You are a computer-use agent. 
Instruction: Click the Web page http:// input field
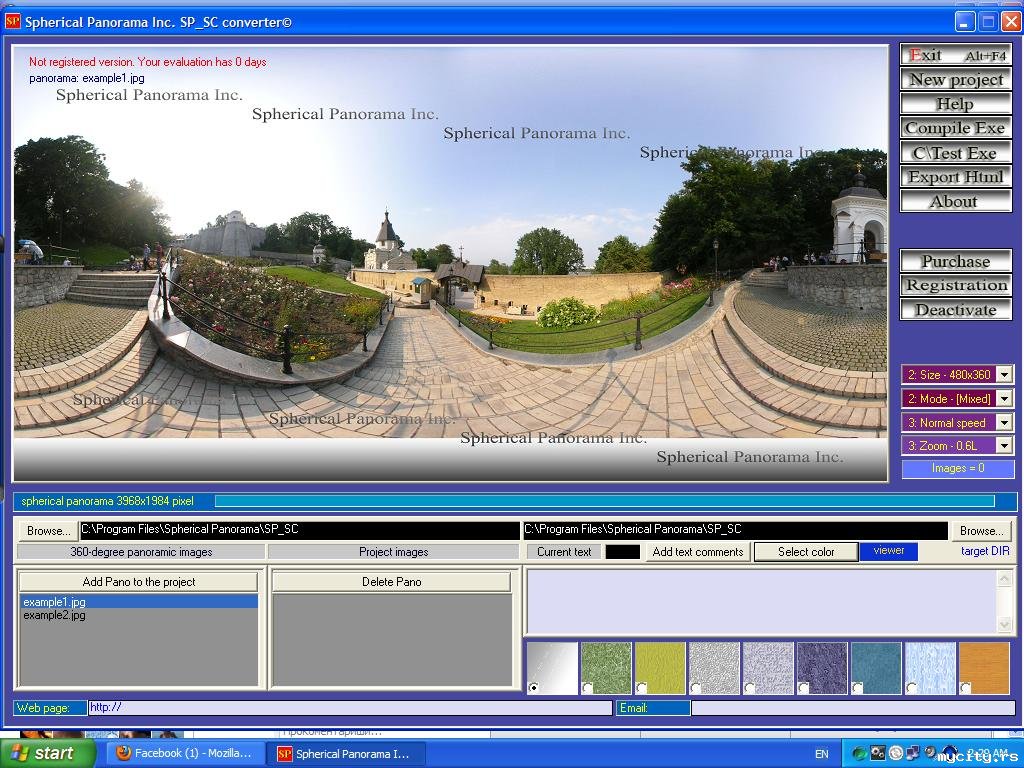350,707
